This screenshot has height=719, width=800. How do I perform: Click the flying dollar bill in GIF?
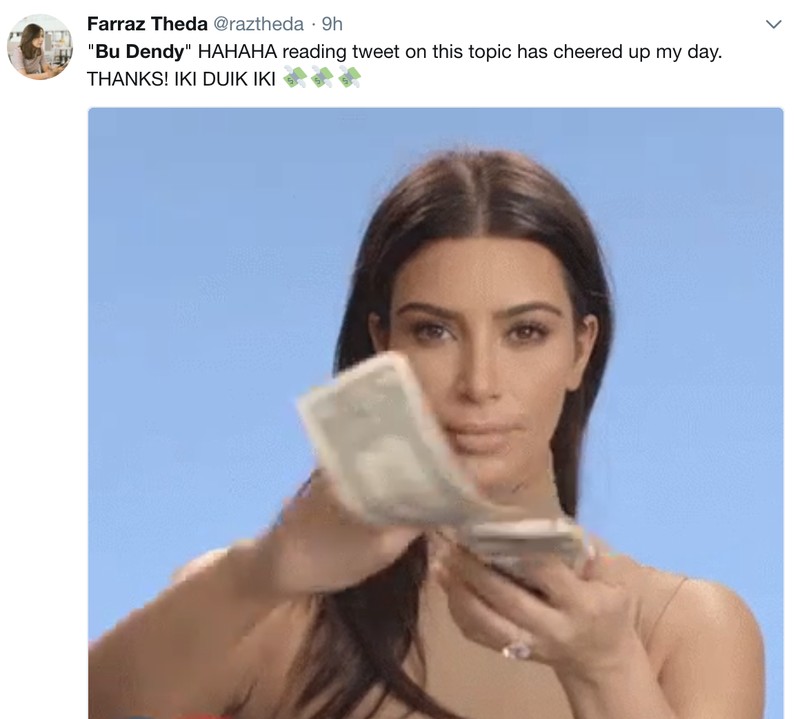390,440
